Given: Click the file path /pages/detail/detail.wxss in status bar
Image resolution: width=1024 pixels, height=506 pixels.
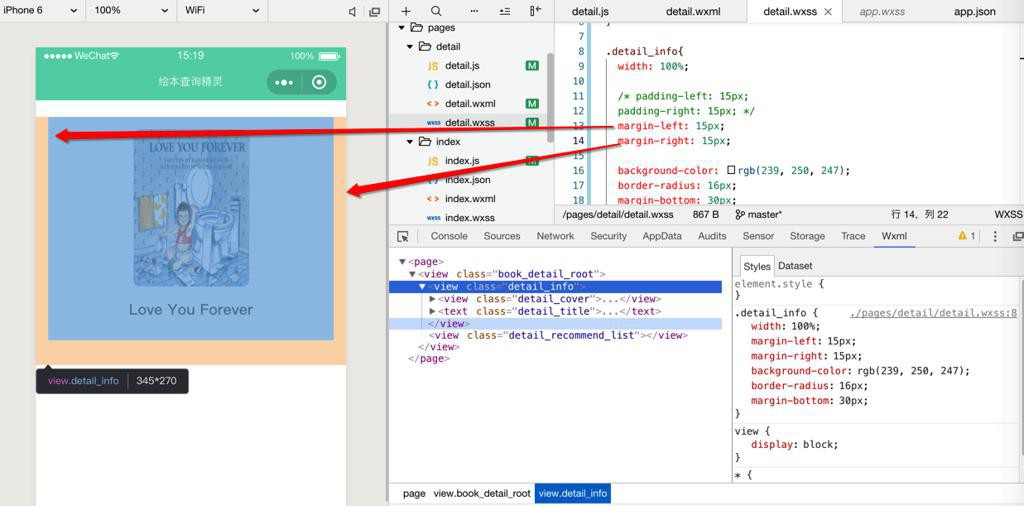Looking at the screenshot, I should pos(618,214).
